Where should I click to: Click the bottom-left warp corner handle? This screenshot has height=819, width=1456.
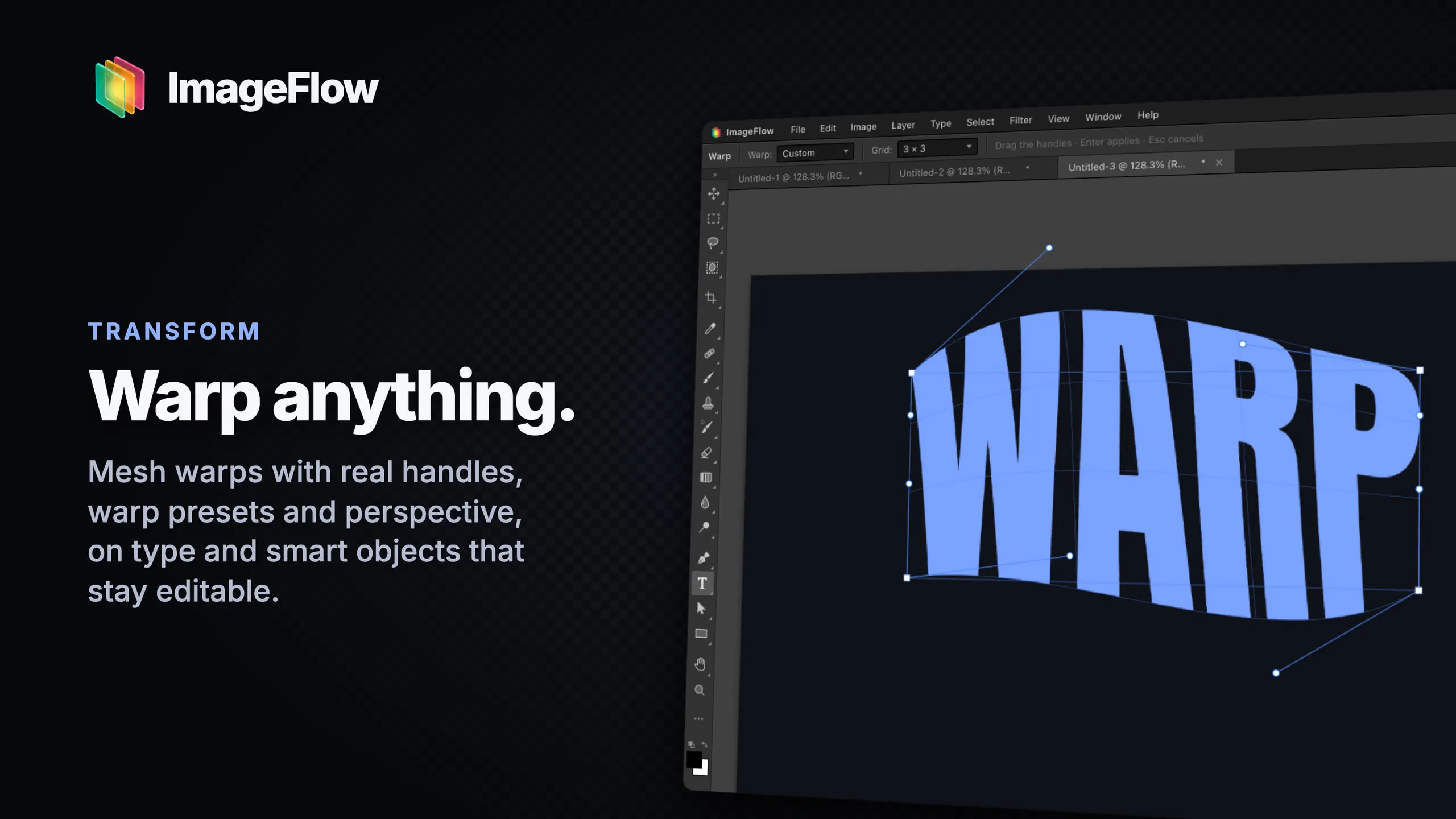pos(907,578)
